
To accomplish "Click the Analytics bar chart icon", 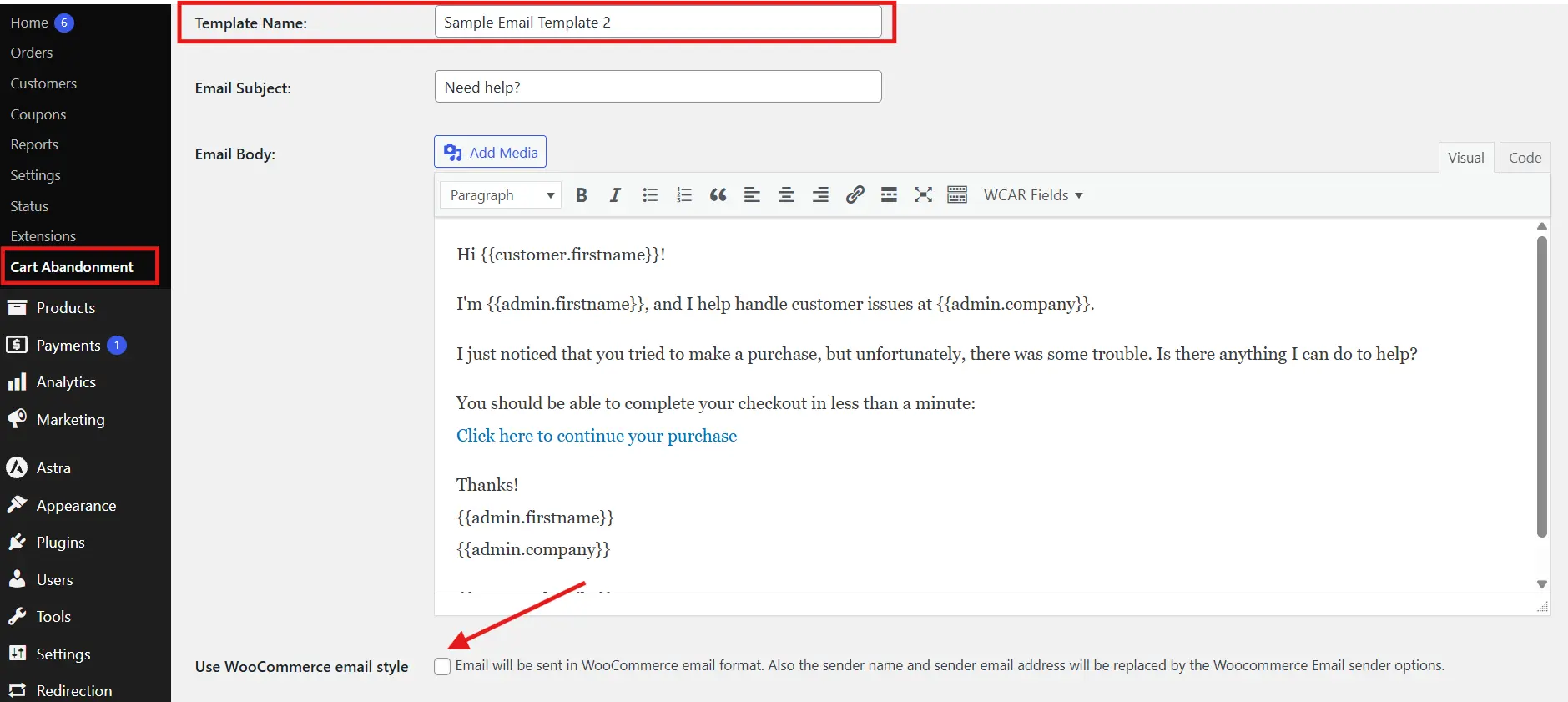I will [x=17, y=381].
